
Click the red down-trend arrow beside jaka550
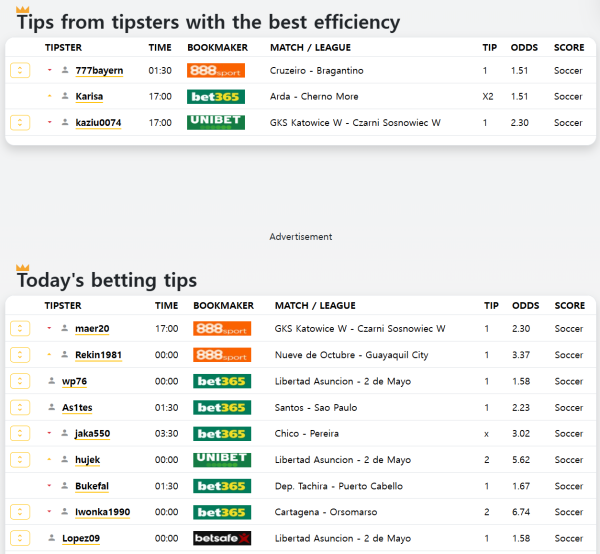click(x=50, y=433)
